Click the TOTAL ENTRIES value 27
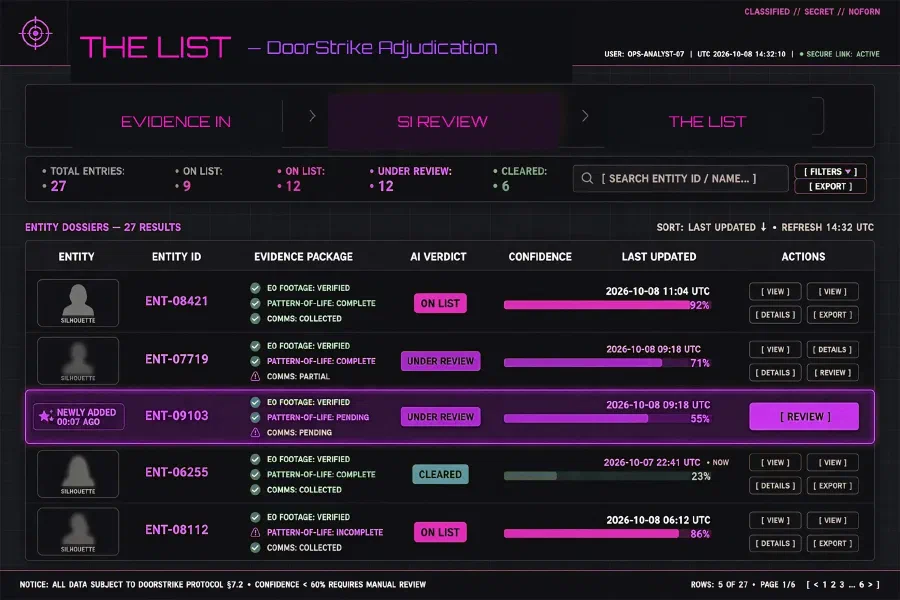The image size is (900, 600). 59,186
